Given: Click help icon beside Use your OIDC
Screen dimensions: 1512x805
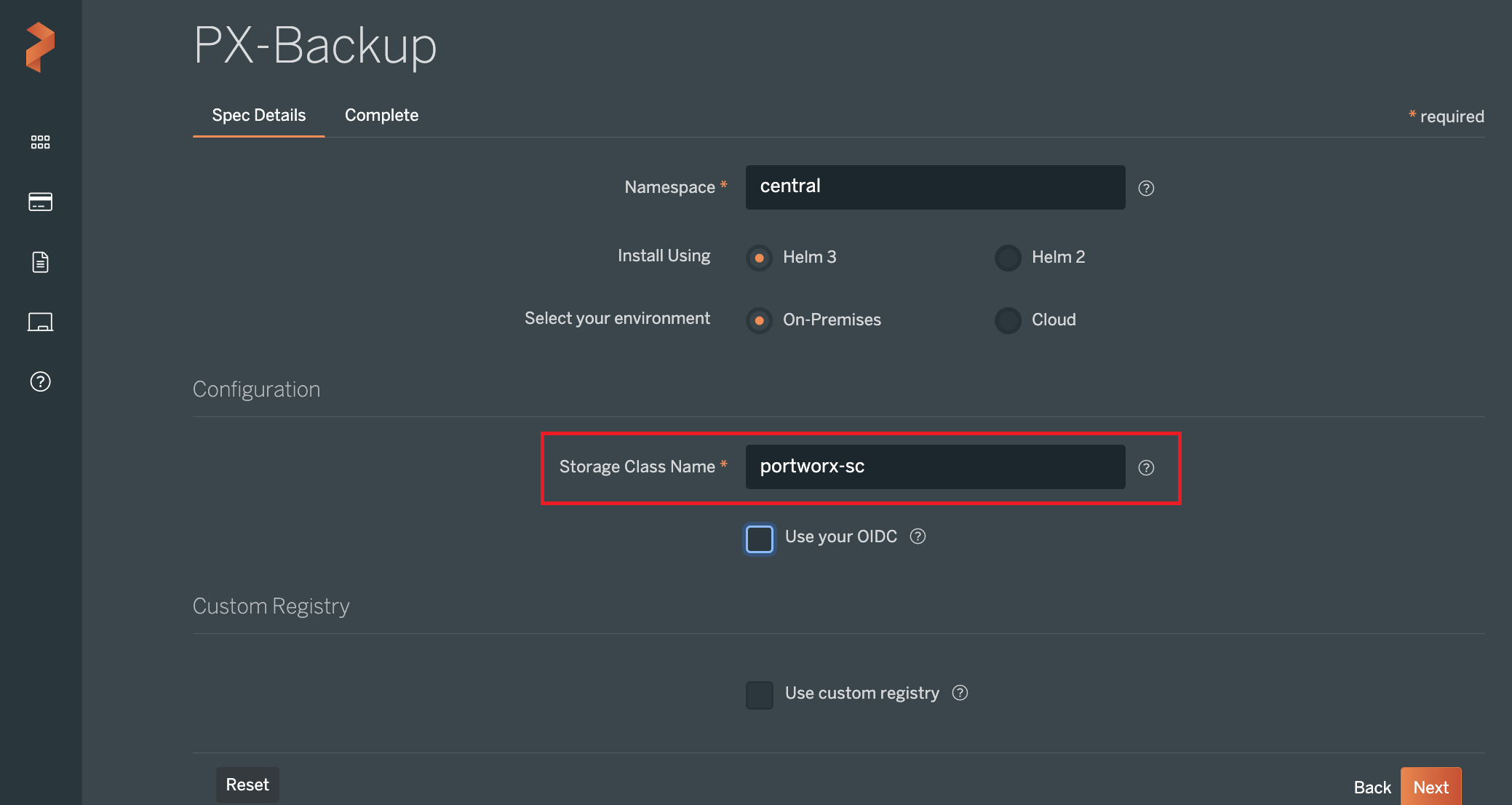Looking at the screenshot, I should pyautogui.click(x=918, y=536).
